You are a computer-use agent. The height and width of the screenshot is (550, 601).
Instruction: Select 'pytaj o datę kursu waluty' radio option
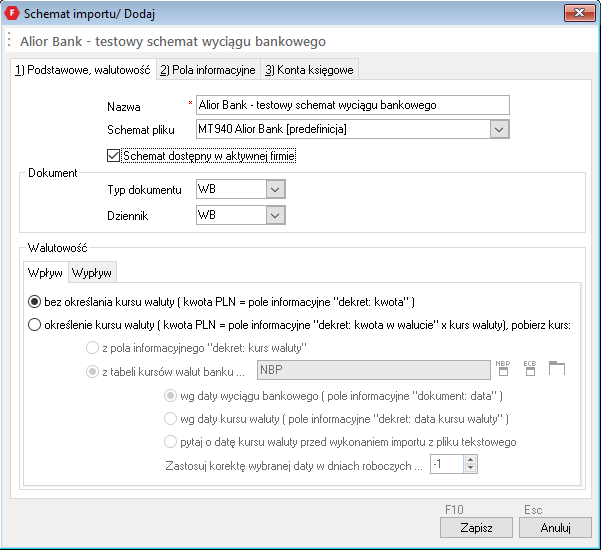170,442
